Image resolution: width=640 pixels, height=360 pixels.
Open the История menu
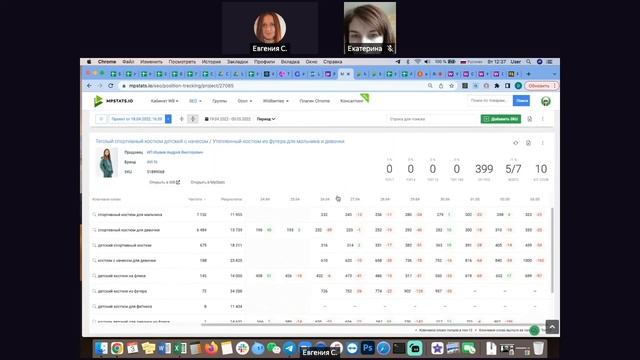[x=211, y=62]
